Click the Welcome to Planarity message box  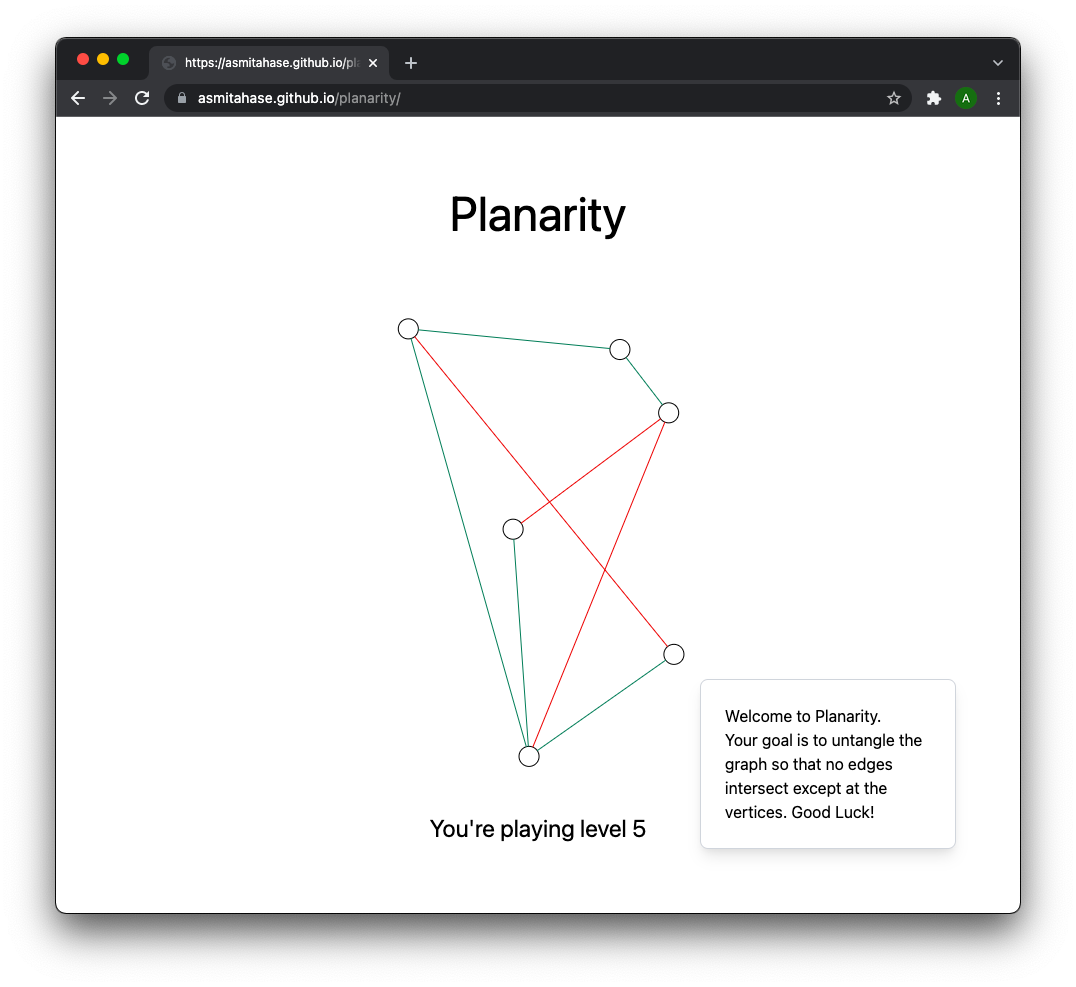tap(828, 764)
